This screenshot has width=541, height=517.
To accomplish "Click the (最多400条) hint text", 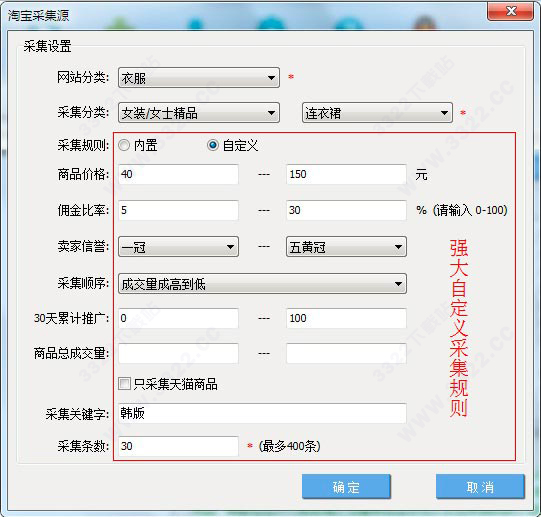I will point(289,446).
